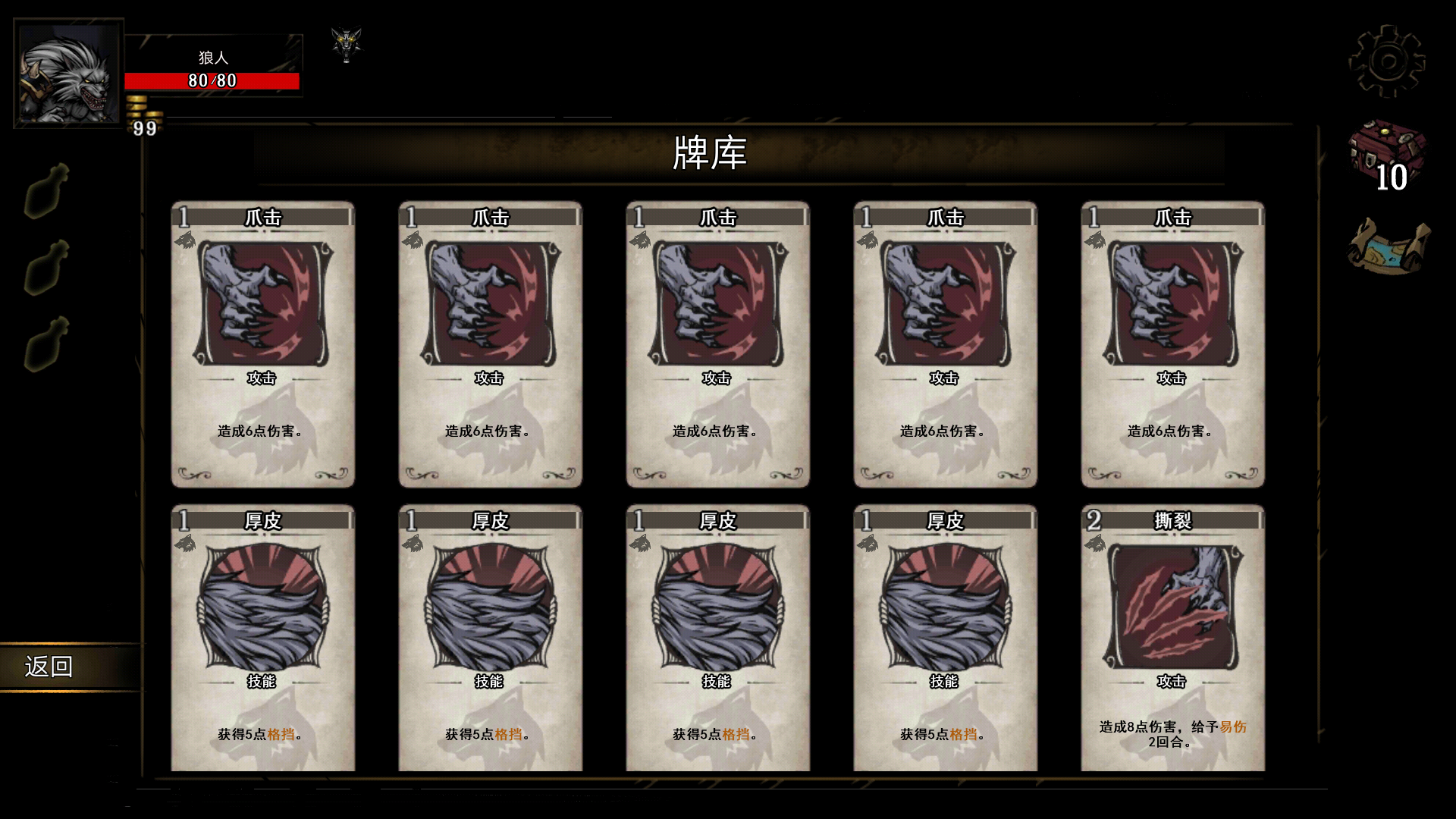Viewport: 1456px width, 819px height.
Task: Click the red 80/80 health bar
Action: 212,81
